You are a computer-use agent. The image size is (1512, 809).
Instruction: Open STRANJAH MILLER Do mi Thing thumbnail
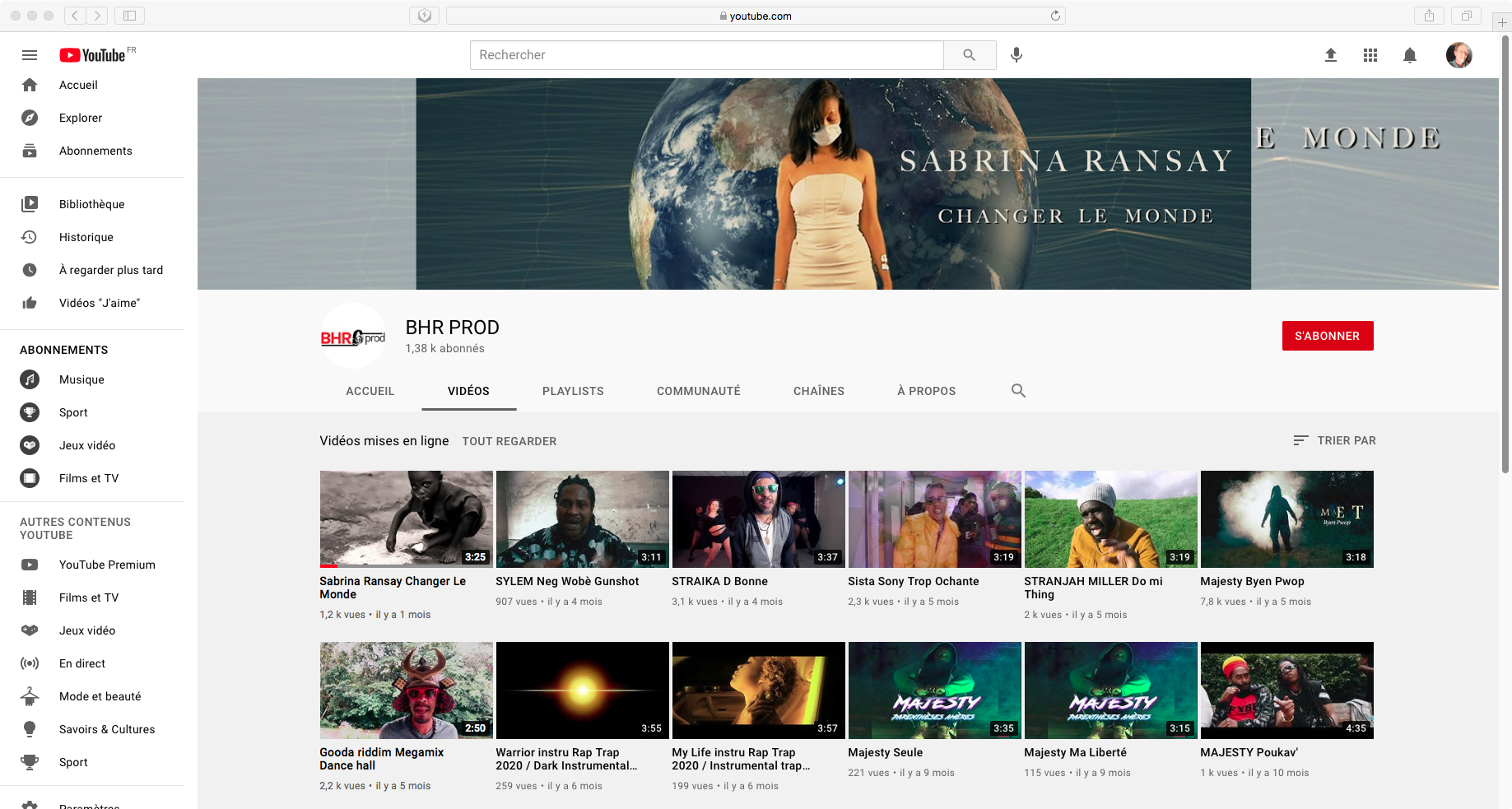(x=1111, y=519)
